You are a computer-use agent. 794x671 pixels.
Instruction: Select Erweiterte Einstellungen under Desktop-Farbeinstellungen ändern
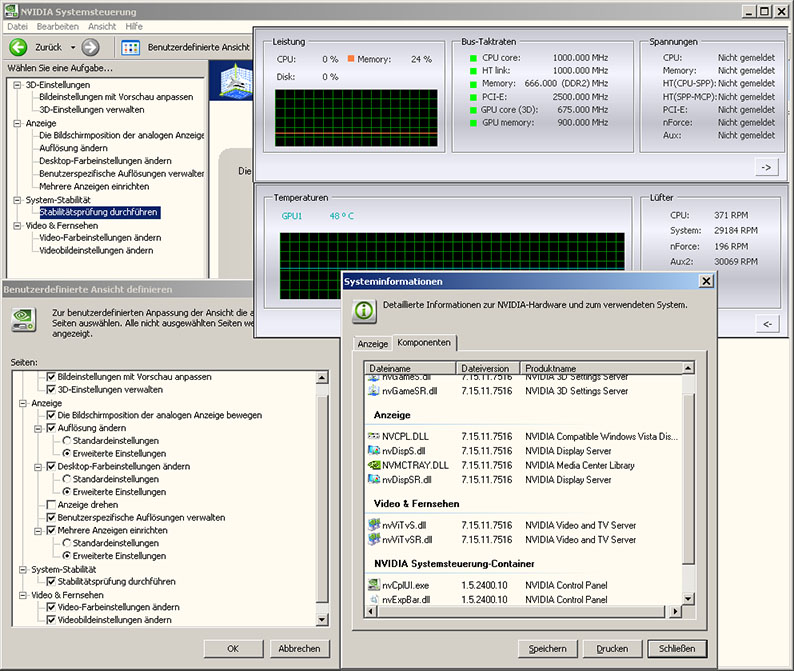coord(66,492)
